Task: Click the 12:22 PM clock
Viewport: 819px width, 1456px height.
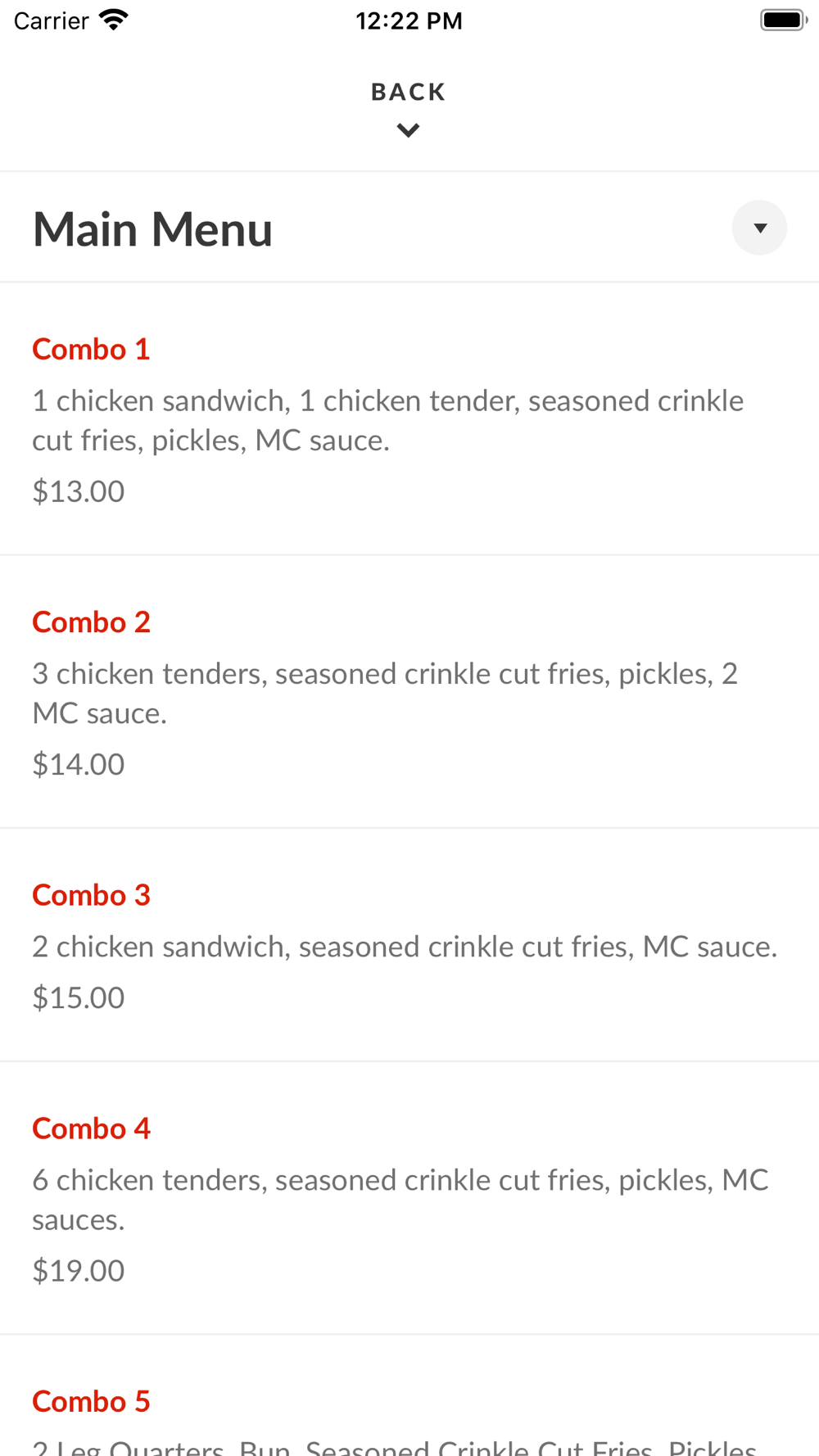Action: coord(409,20)
